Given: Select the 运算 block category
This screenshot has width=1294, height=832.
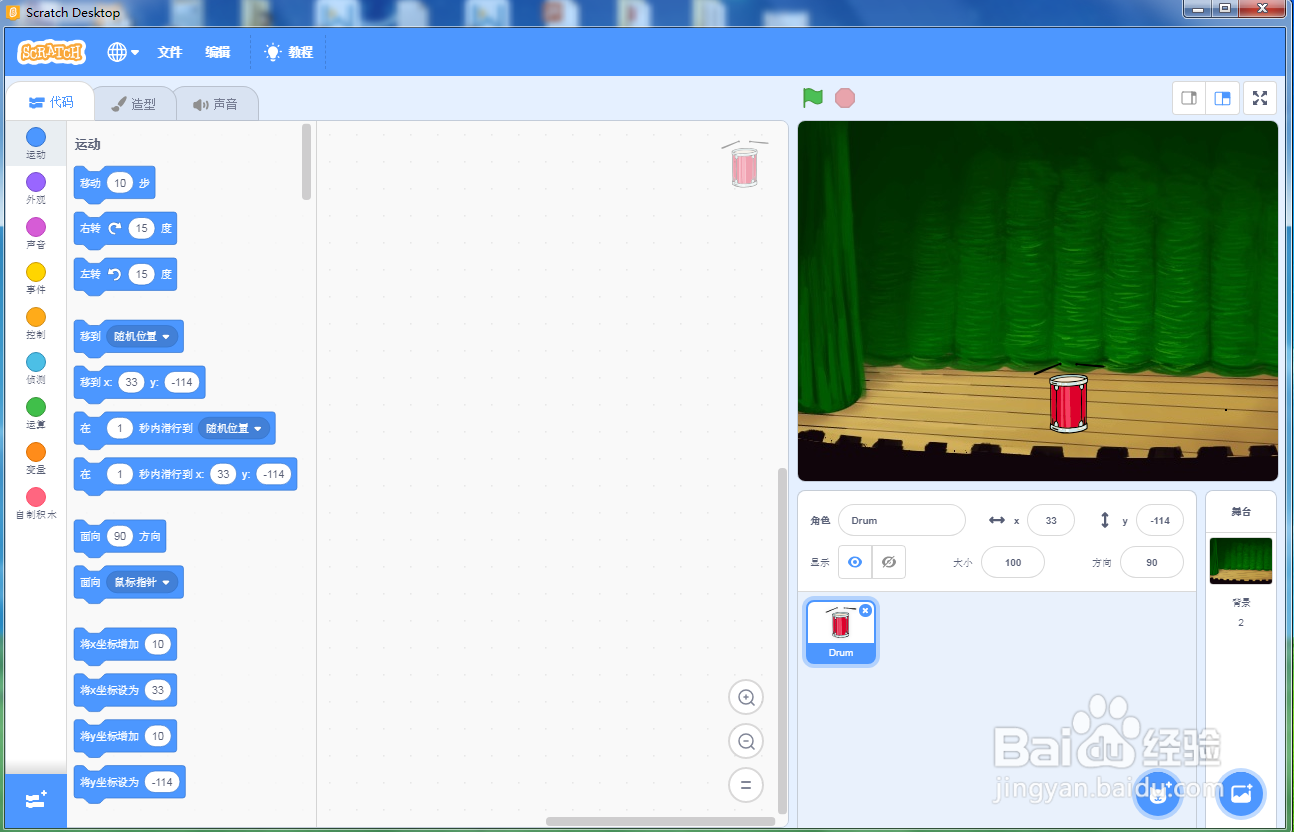Looking at the screenshot, I should tap(36, 414).
